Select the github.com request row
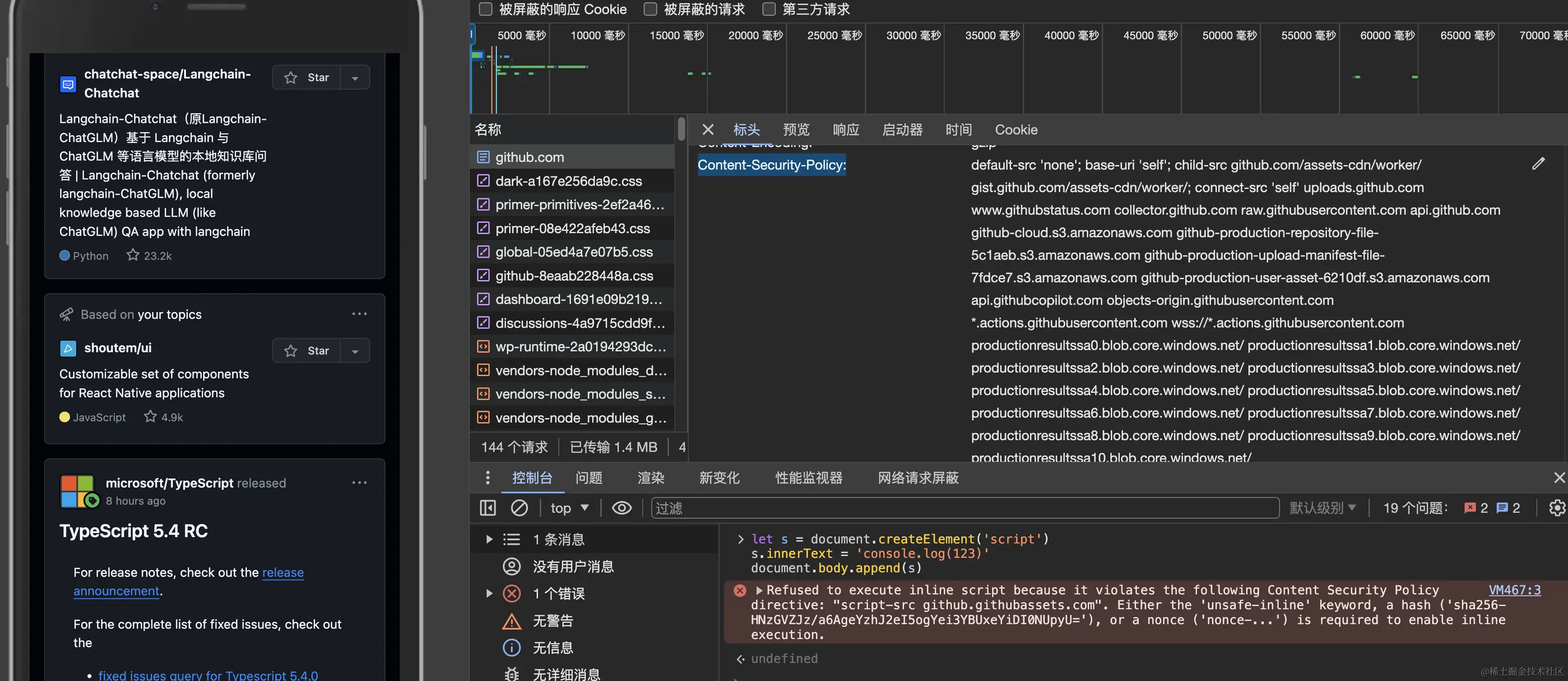Viewport: 1568px width, 681px height. (x=572, y=157)
